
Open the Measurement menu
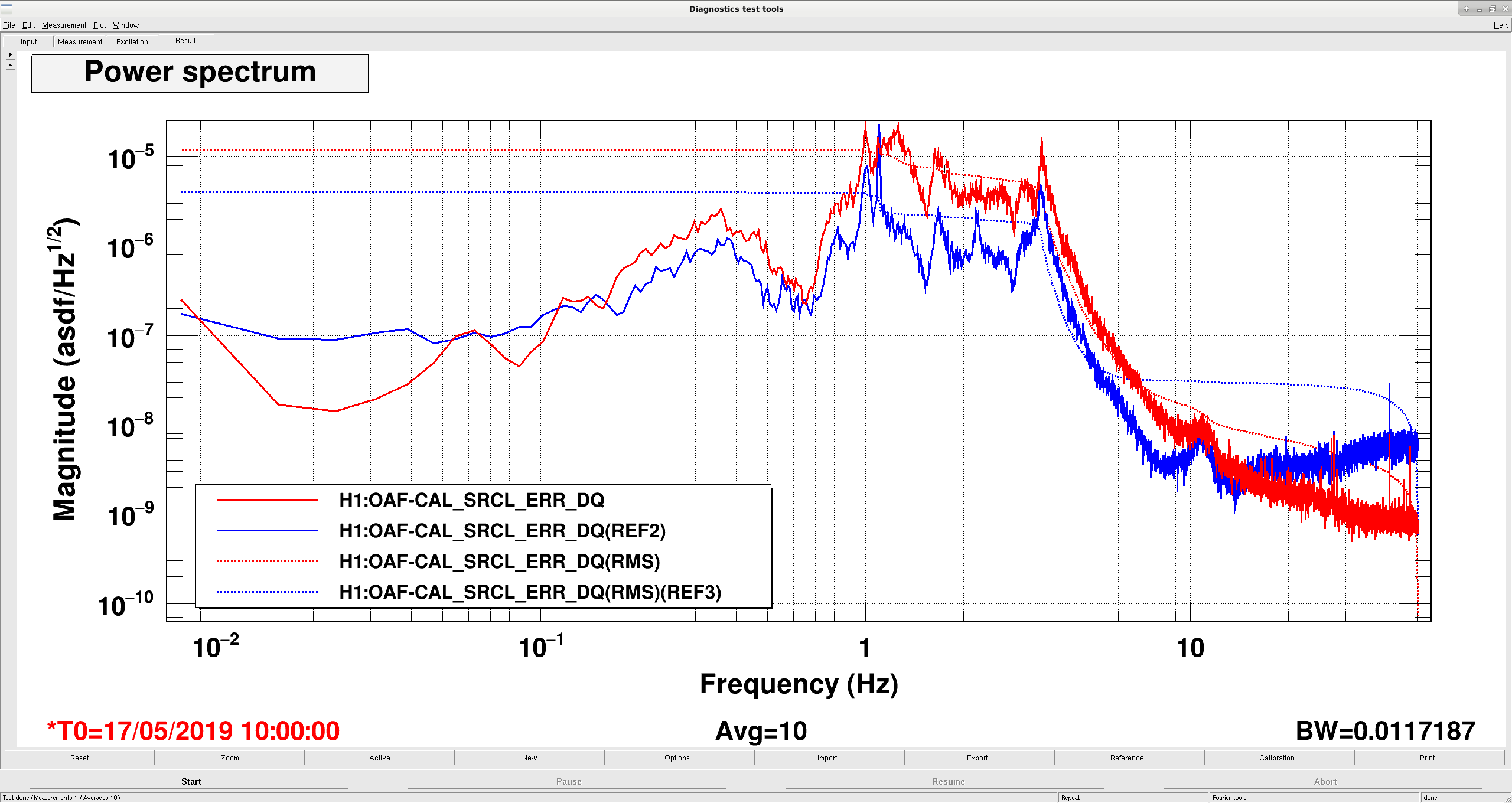coord(64,25)
